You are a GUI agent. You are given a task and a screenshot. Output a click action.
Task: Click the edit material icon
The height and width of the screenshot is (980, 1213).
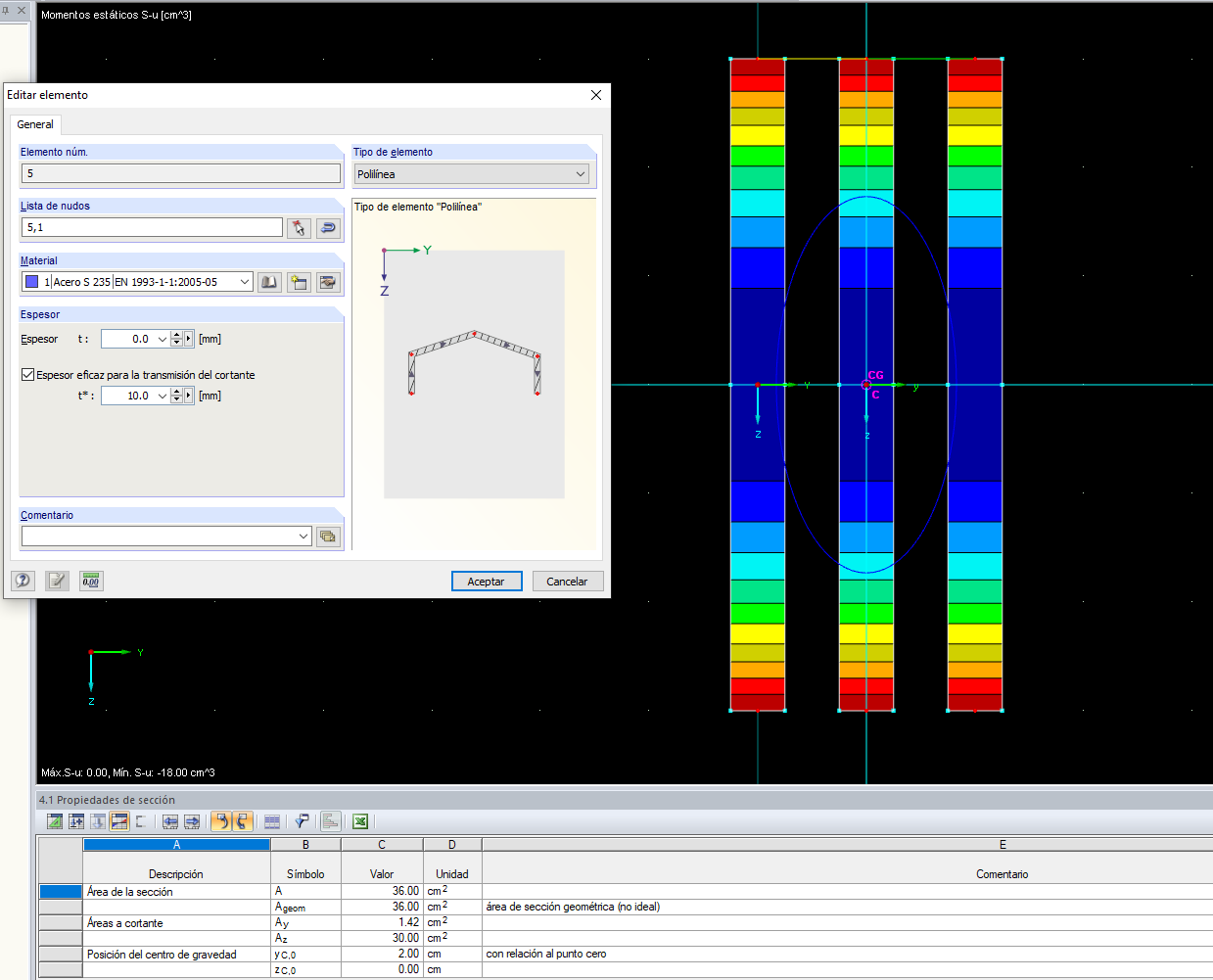click(x=328, y=283)
